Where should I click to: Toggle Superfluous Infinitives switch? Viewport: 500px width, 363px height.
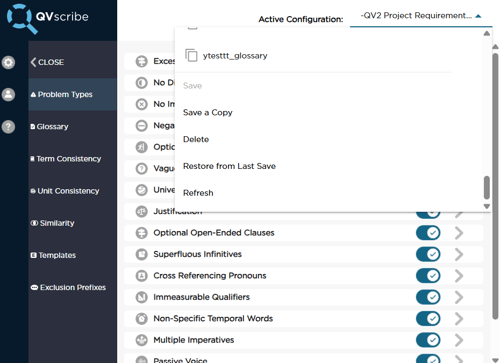428,254
